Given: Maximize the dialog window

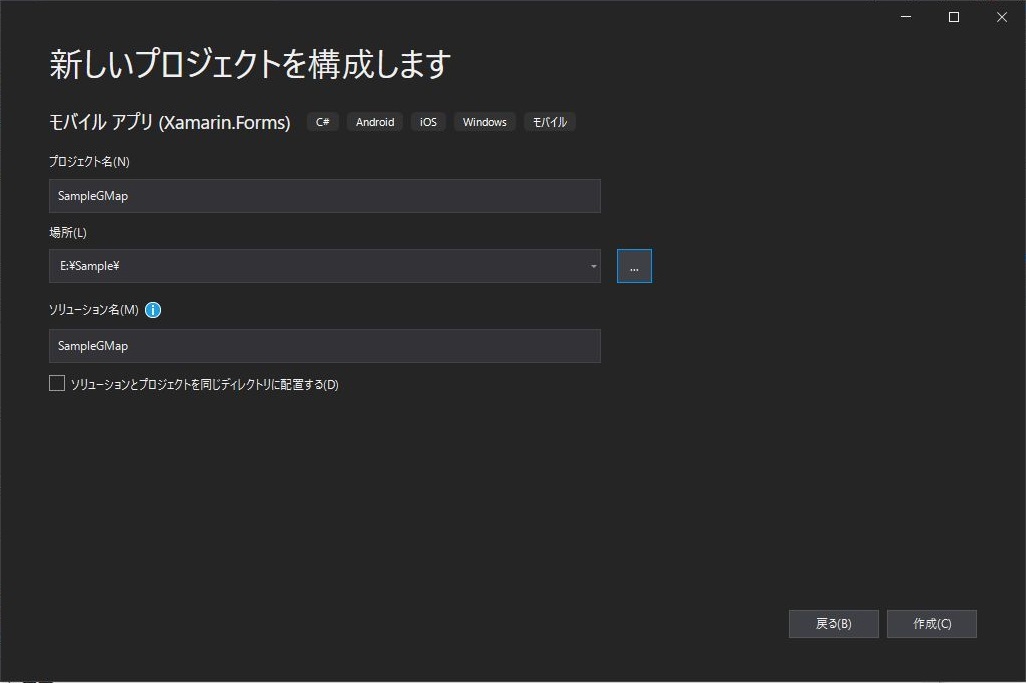Looking at the screenshot, I should coord(953,16).
